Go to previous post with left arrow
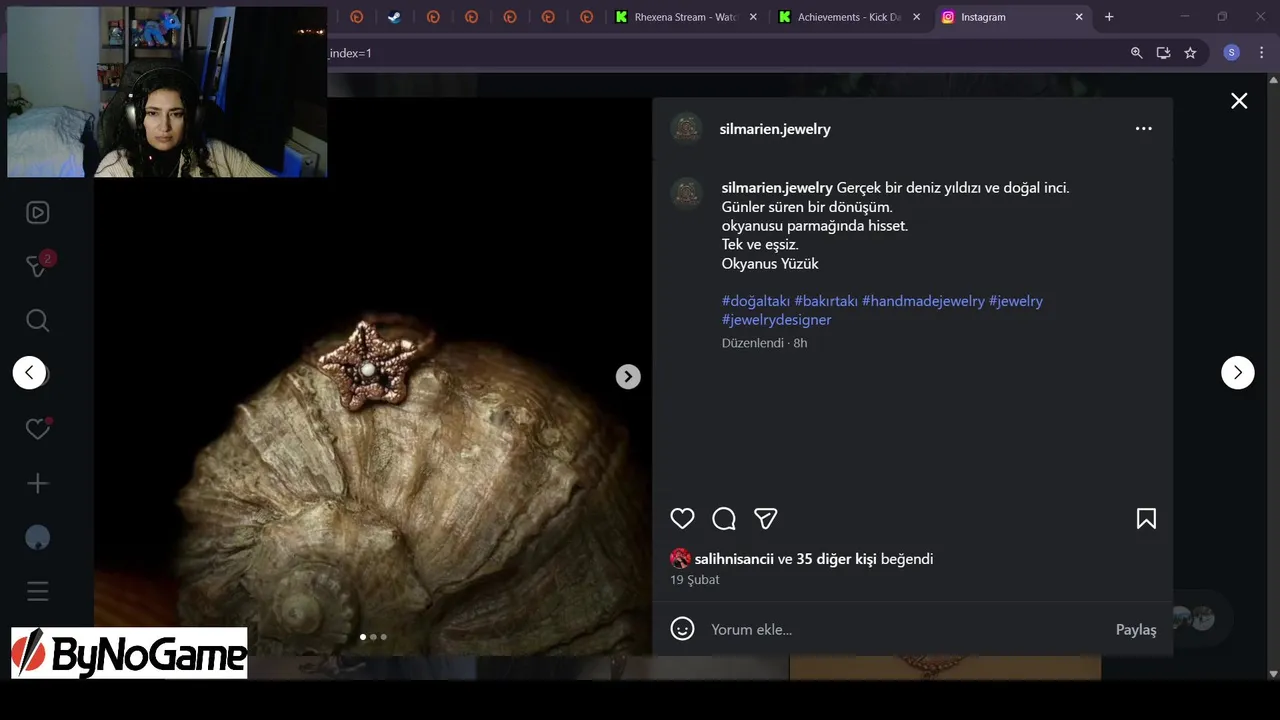The width and height of the screenshot is (1280, 720). click(29, 372)
